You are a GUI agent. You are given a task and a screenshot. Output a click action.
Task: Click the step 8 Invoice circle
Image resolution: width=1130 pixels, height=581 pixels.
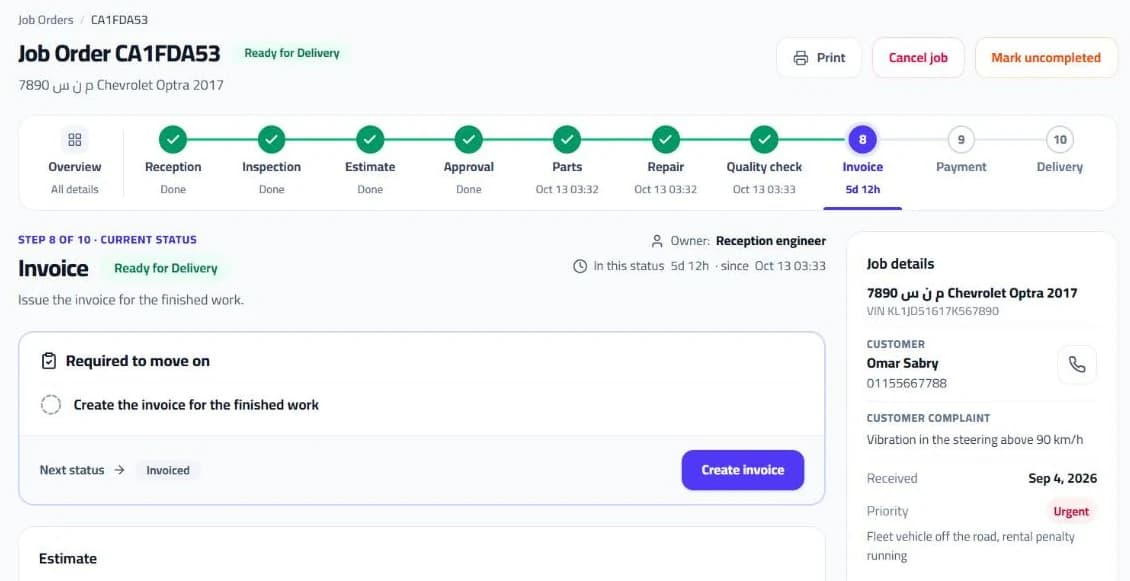[x=863, y=139]
